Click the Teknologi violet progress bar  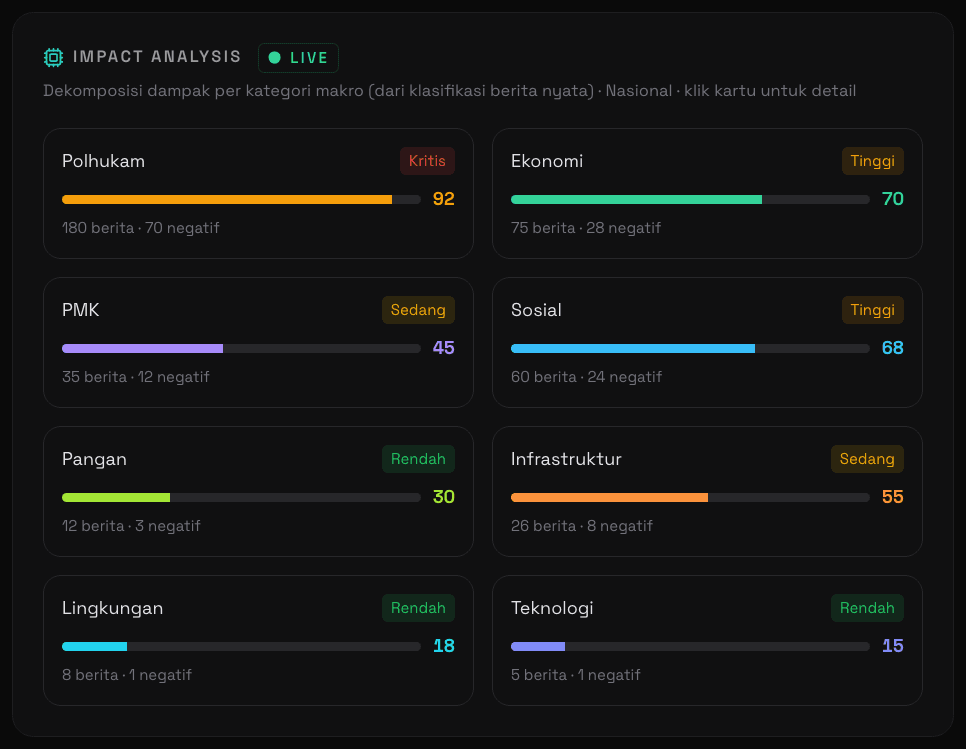coord(690,647)
